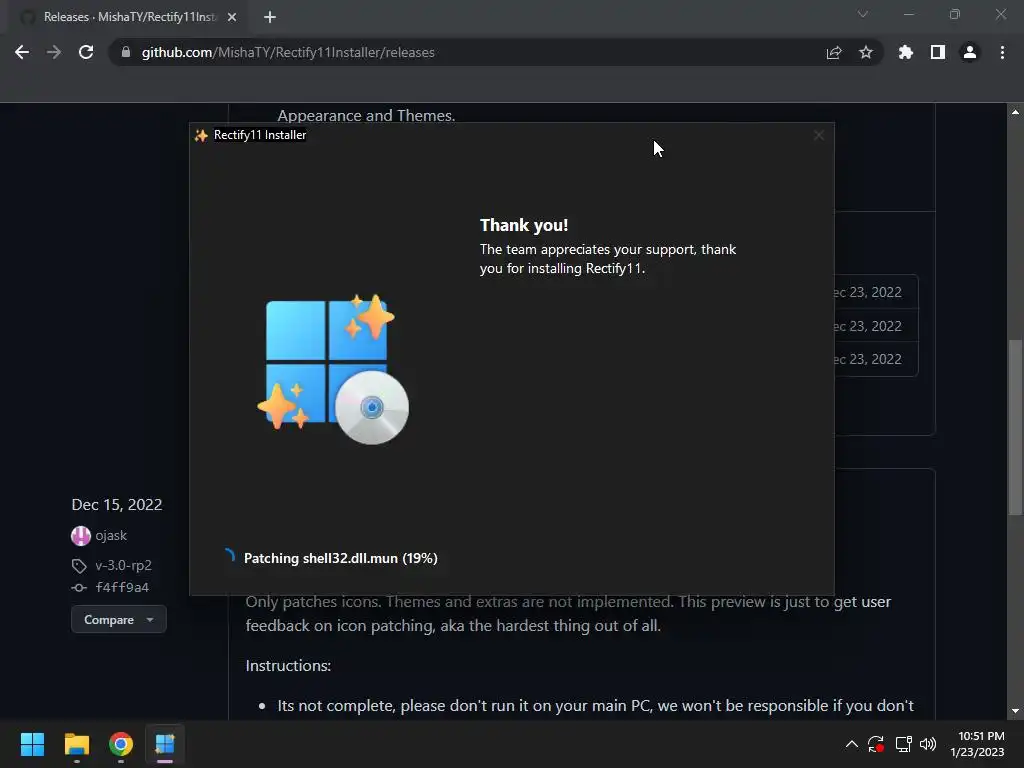Switch to Chrome from the taskbar

tap(121, 744)
